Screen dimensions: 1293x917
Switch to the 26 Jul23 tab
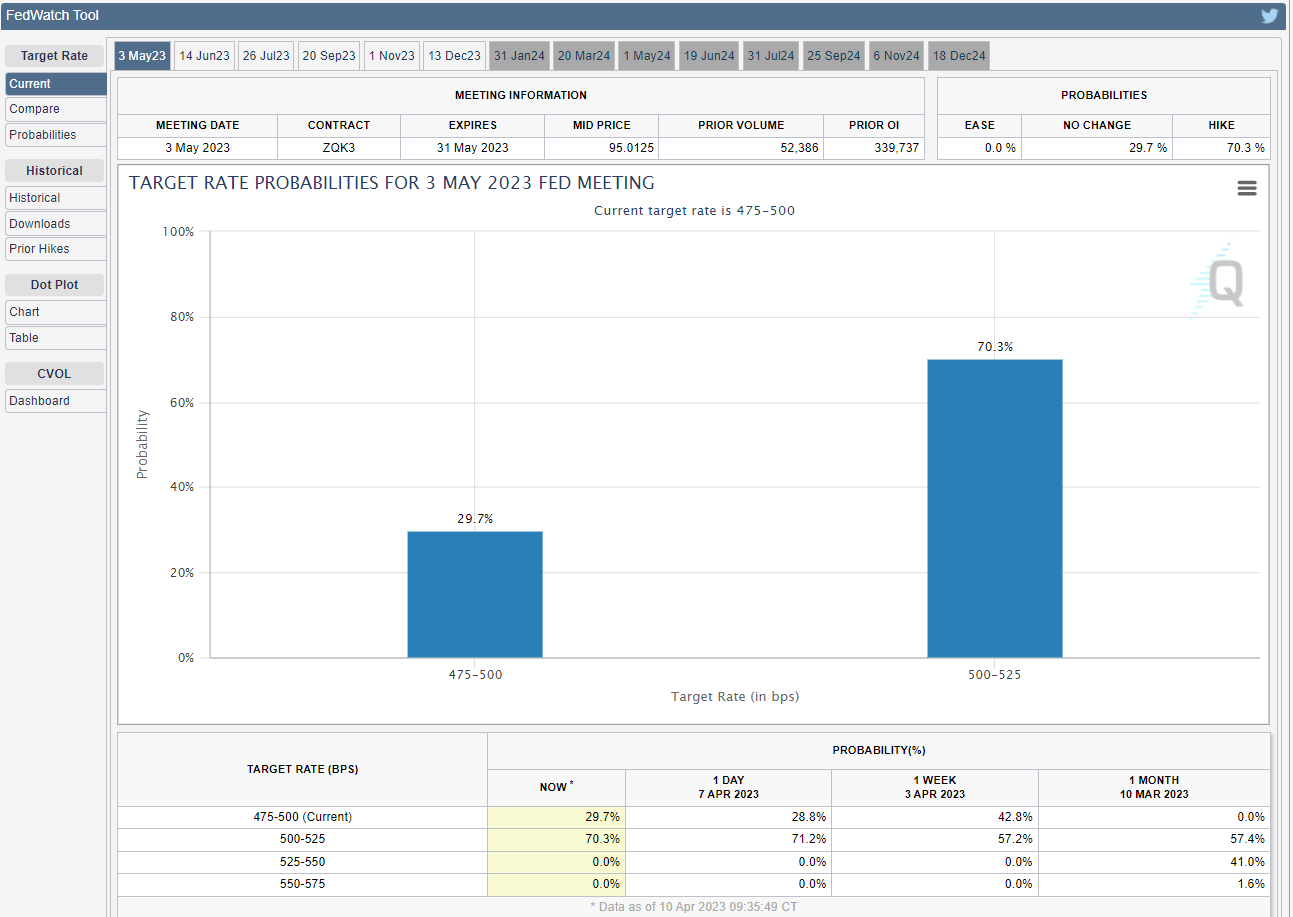coord(266,56)
